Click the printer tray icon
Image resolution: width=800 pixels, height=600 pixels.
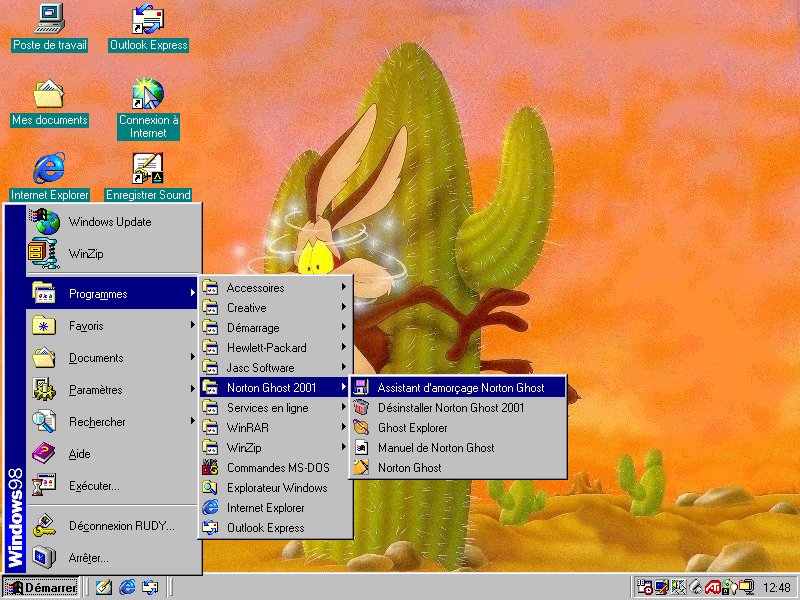click(x=695, y=587)
